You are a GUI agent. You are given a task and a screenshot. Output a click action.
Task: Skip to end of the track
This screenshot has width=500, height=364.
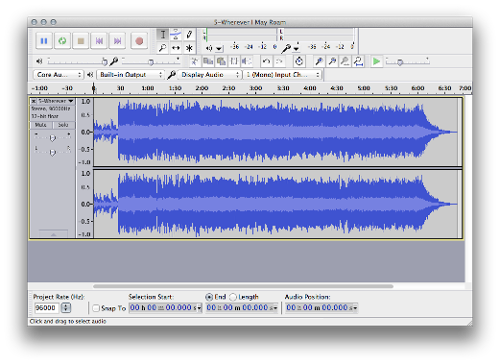(x=117, y=41)
